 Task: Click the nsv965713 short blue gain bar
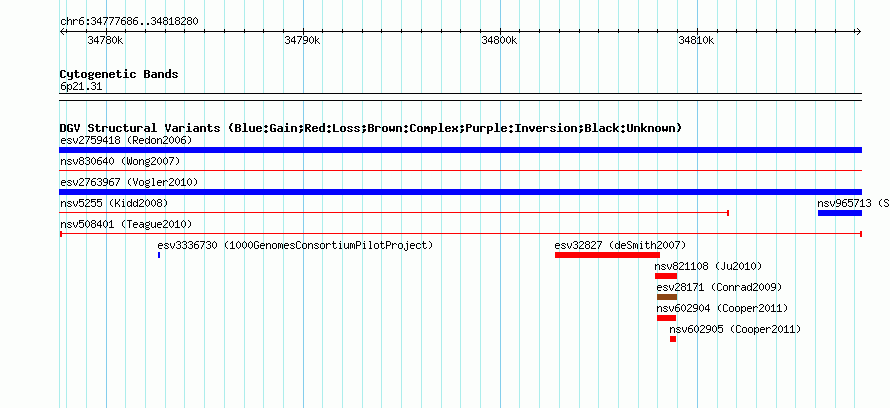coord(840,213)
